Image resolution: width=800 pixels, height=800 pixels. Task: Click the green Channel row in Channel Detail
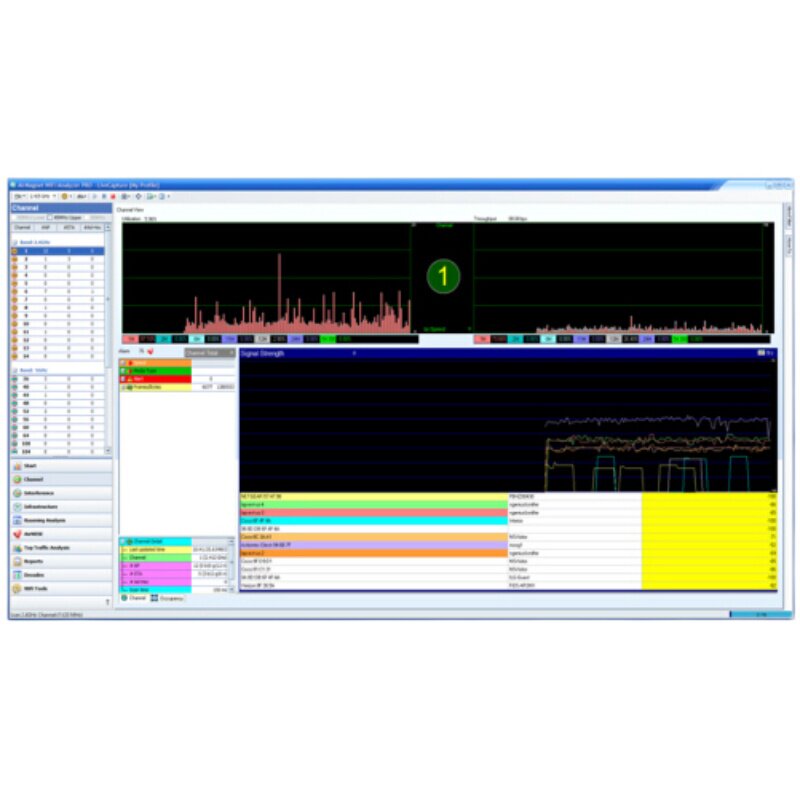point(174,558)
